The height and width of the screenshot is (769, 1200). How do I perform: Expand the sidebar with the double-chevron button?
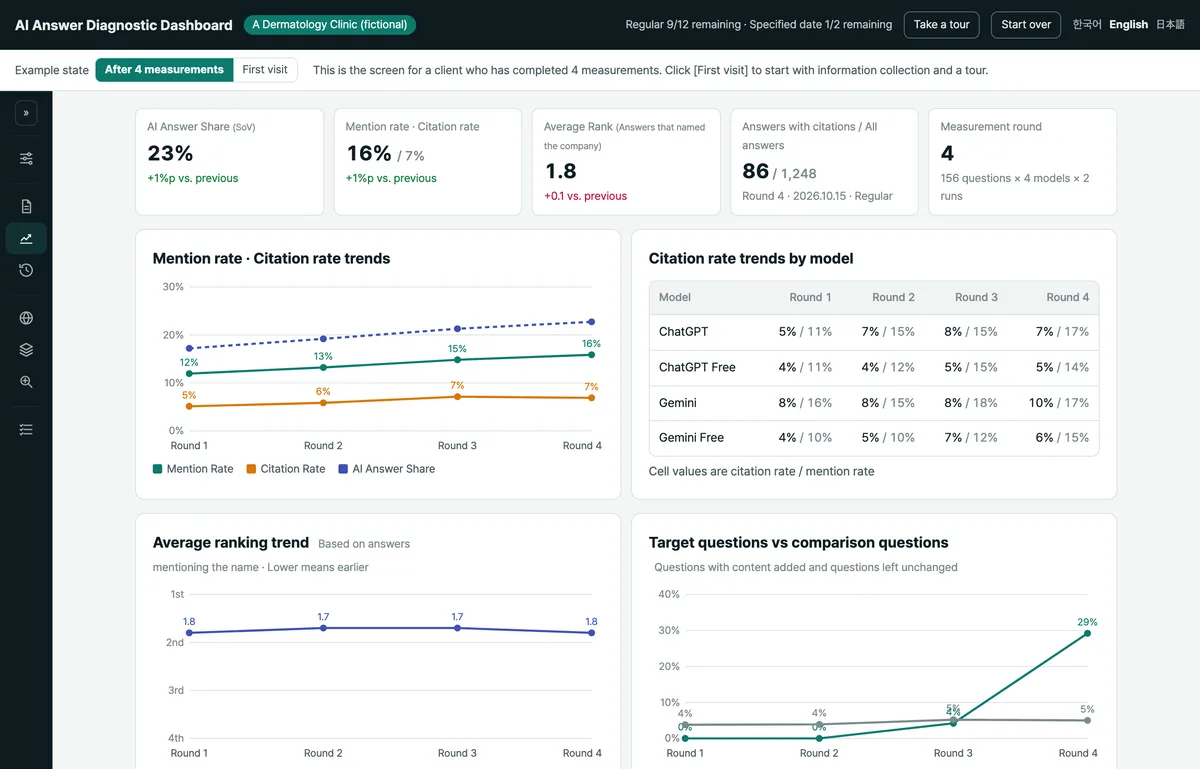click(26, 113)
